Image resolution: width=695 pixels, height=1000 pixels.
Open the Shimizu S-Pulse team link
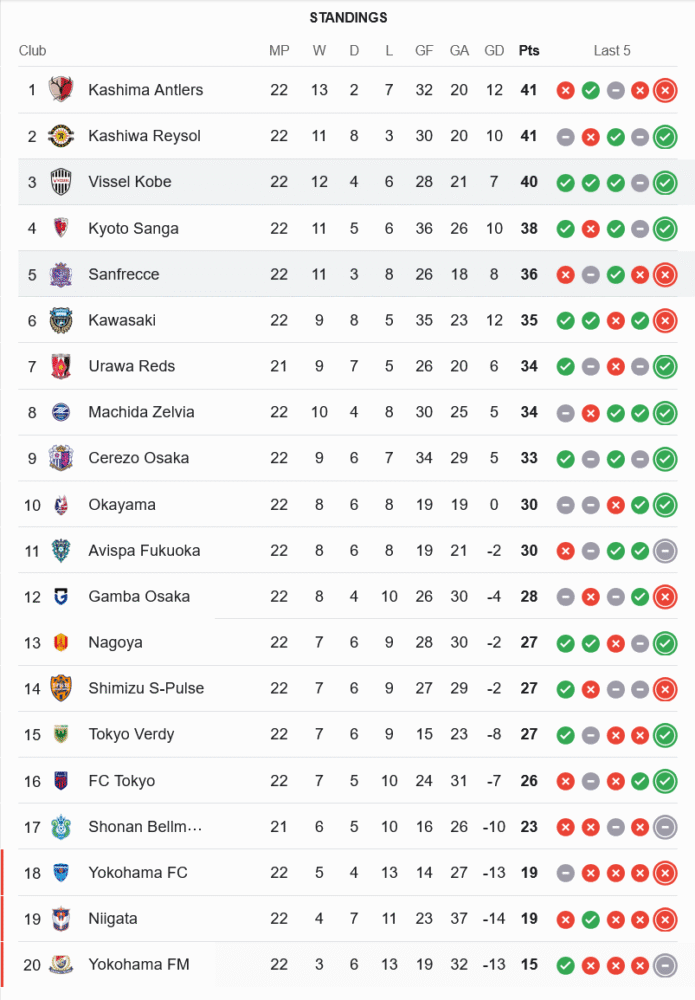[147, 688]
